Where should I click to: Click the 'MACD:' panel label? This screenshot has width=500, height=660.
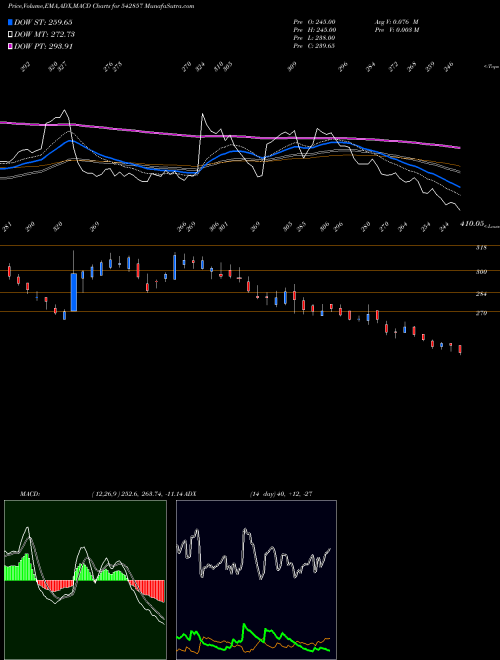30,494
